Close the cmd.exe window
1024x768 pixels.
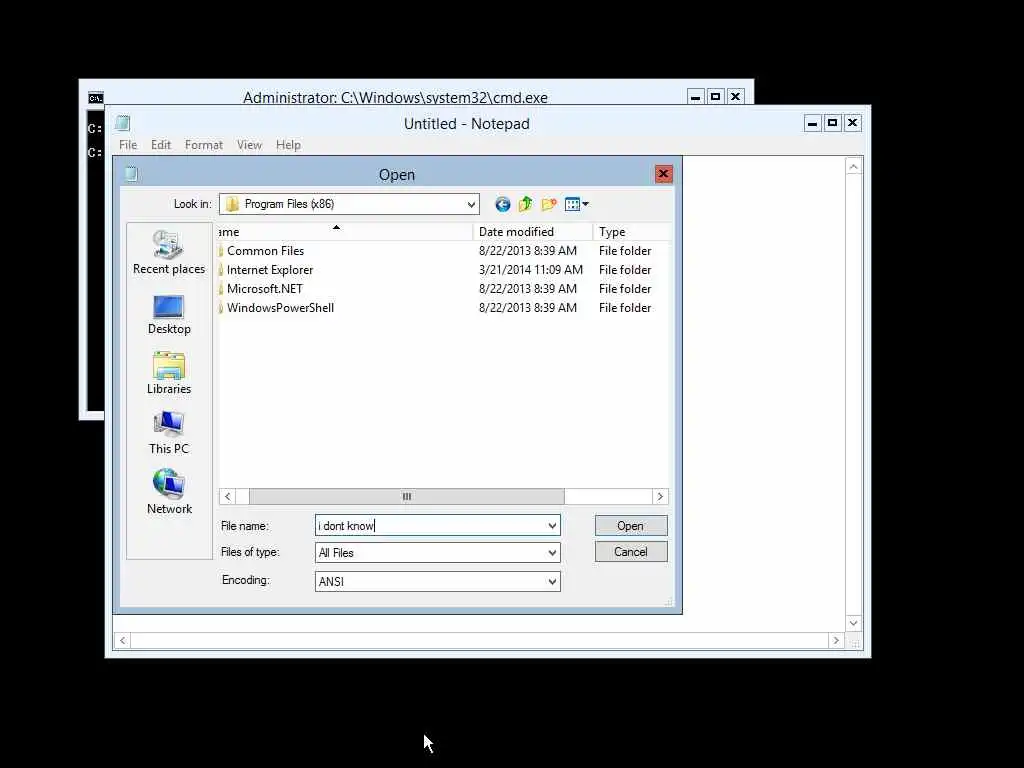point(735,97)
